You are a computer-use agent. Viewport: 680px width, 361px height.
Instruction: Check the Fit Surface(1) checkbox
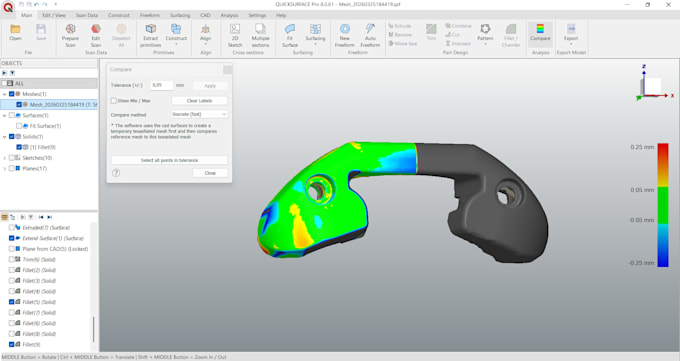tap(19, 126)
